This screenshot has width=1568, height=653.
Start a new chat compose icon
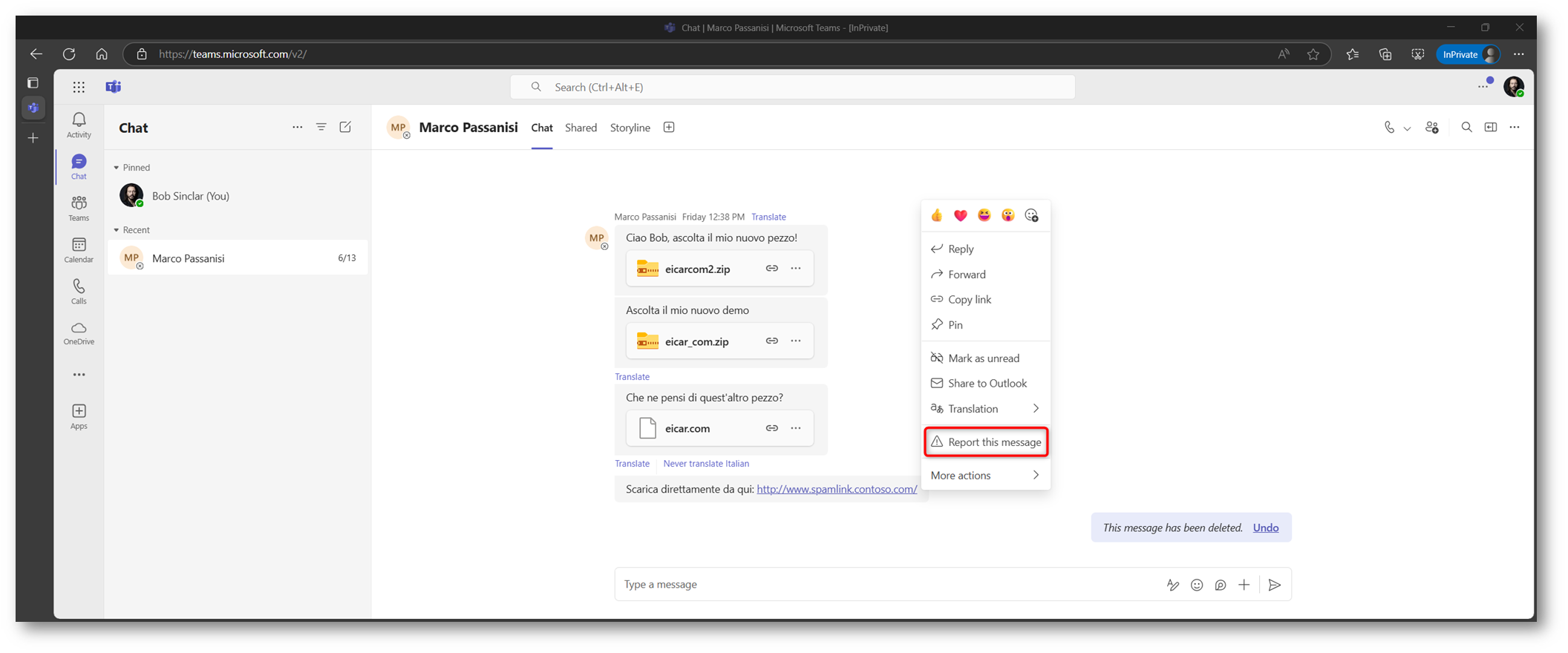click(x=345, y=127)
